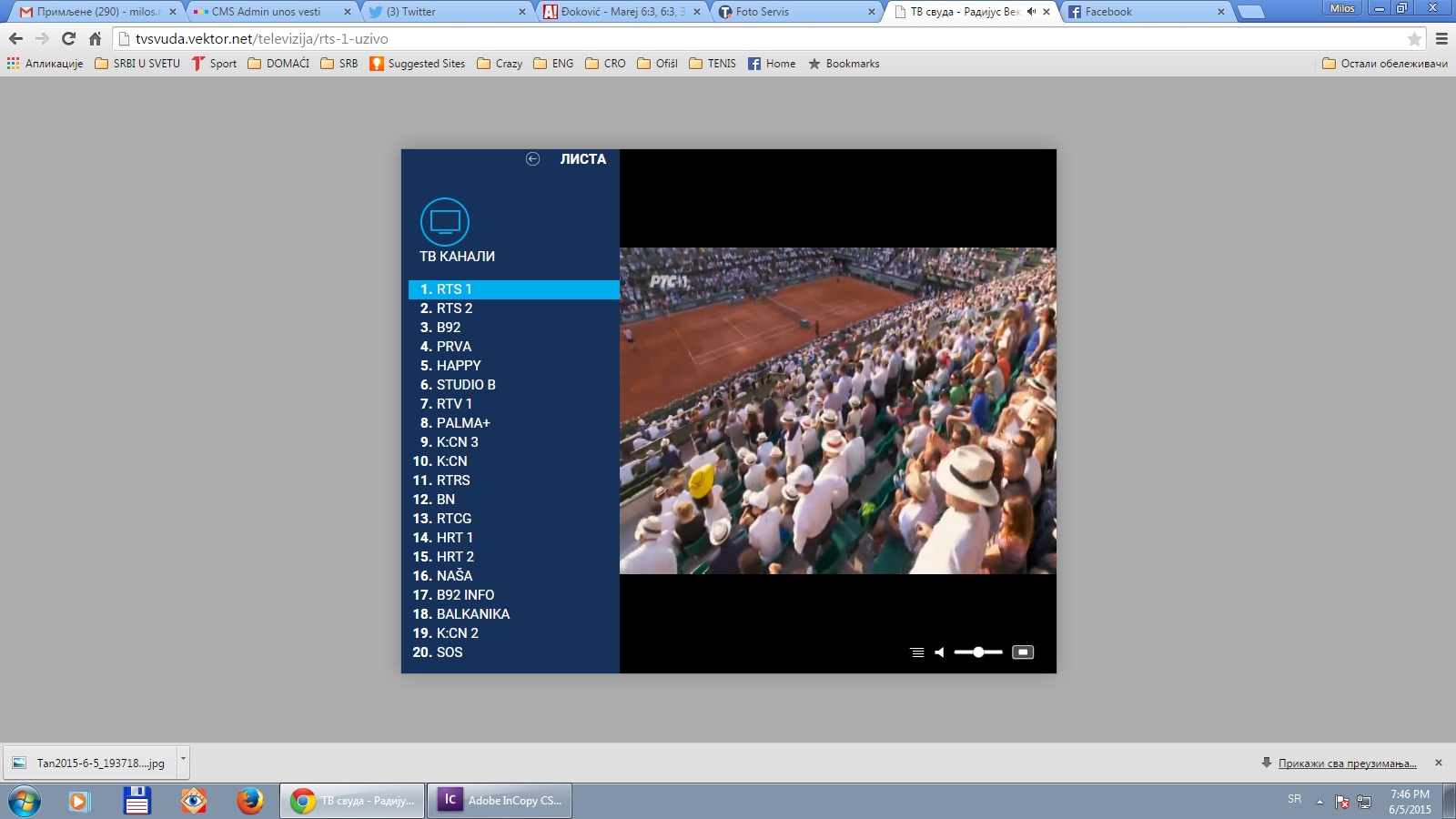Expand the TENIS bookmarks folder
Viewport: 1456px width, 819px height.
[713, 64]
